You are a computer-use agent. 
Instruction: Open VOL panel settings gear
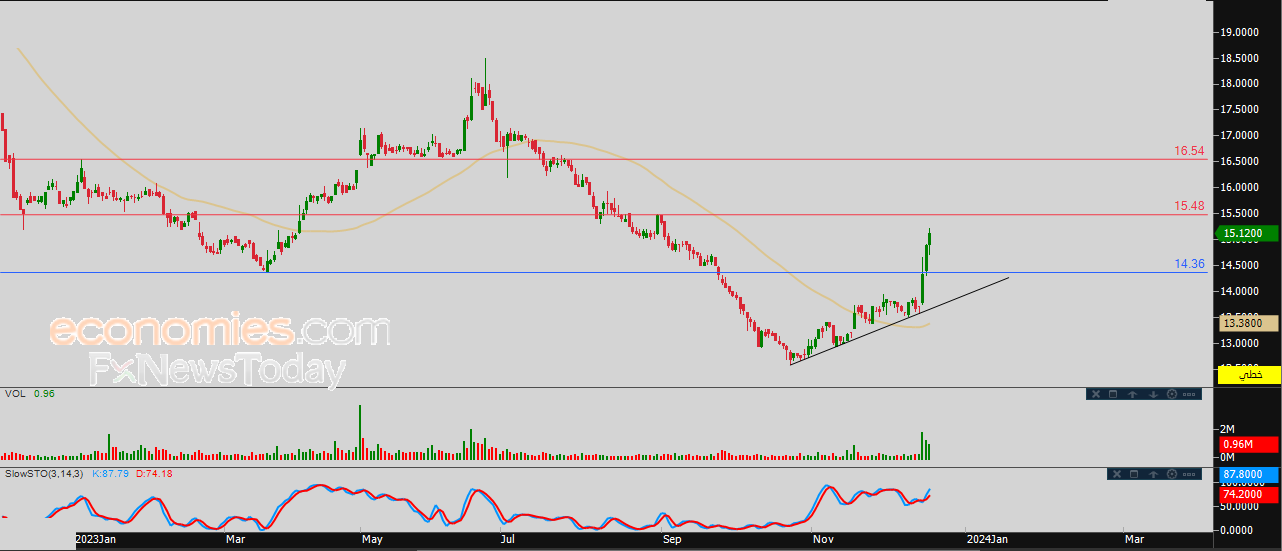[1172, 394]
